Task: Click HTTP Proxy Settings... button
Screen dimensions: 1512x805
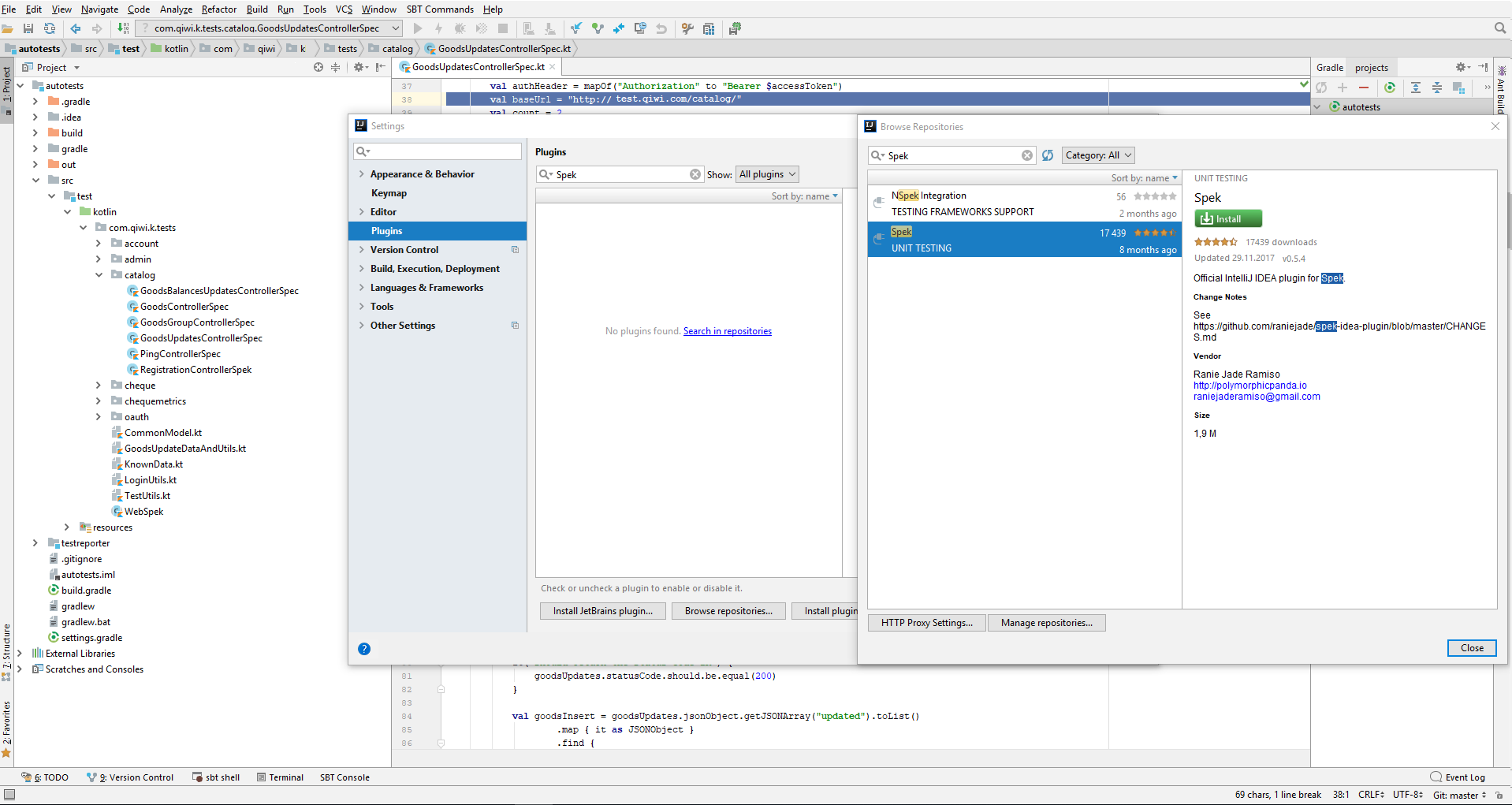Action: pos(927,623)
